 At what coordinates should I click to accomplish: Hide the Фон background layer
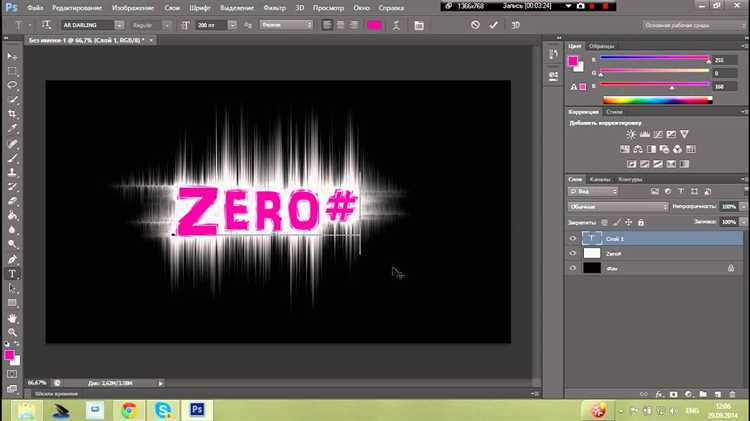pos(573,269)
